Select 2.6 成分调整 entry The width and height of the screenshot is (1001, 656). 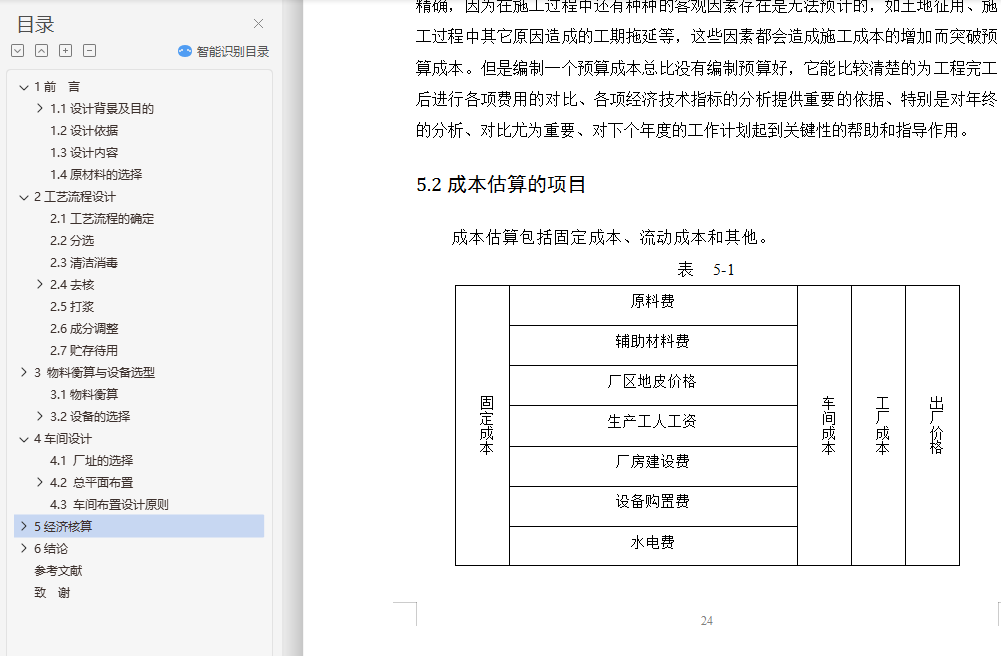[x=84, y=329]
